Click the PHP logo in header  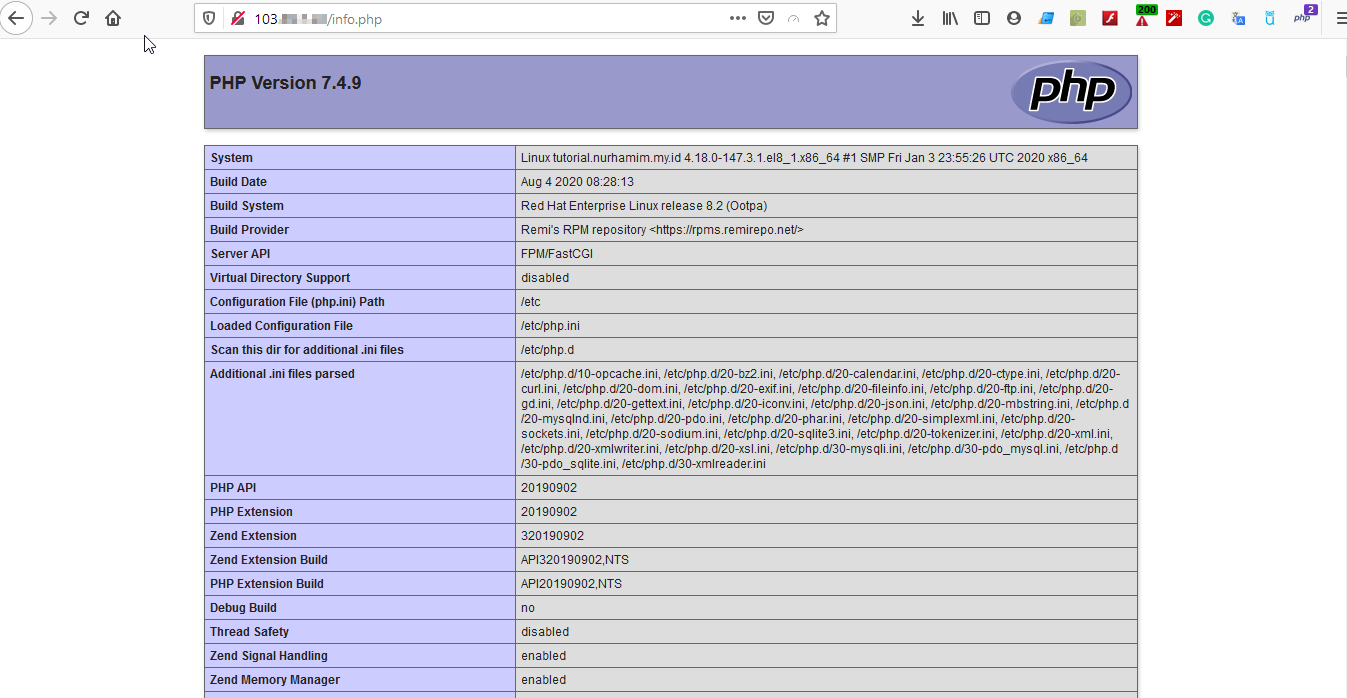click(1071, 92)
